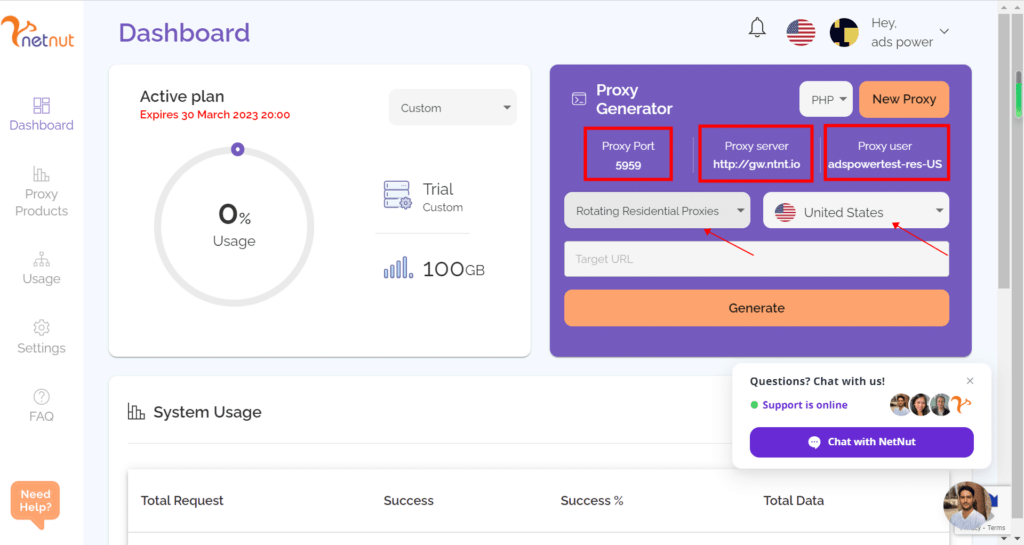Click the 100GB bandwidth bars icon
The image size is (1024, 545).
point(398,268)
